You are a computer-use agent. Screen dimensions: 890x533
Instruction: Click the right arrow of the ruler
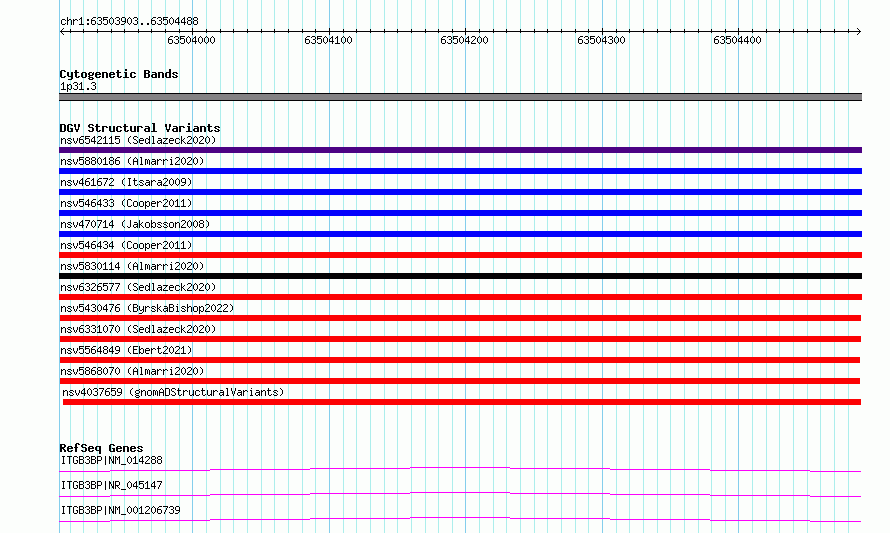tap(858, 32)
